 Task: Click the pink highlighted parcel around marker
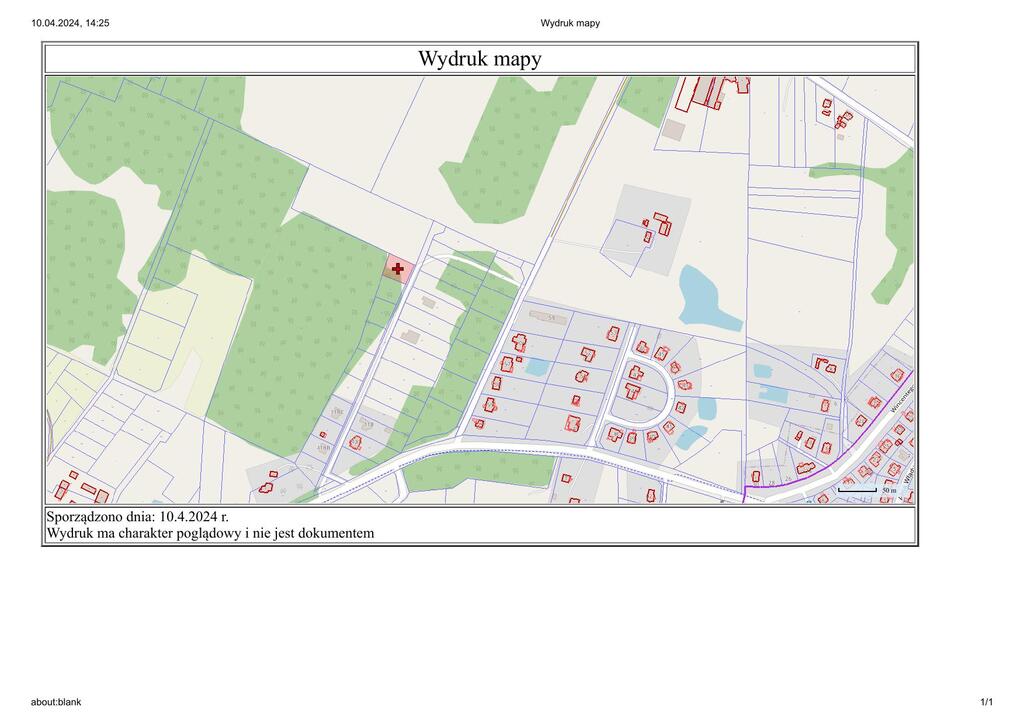coord(390,262)
